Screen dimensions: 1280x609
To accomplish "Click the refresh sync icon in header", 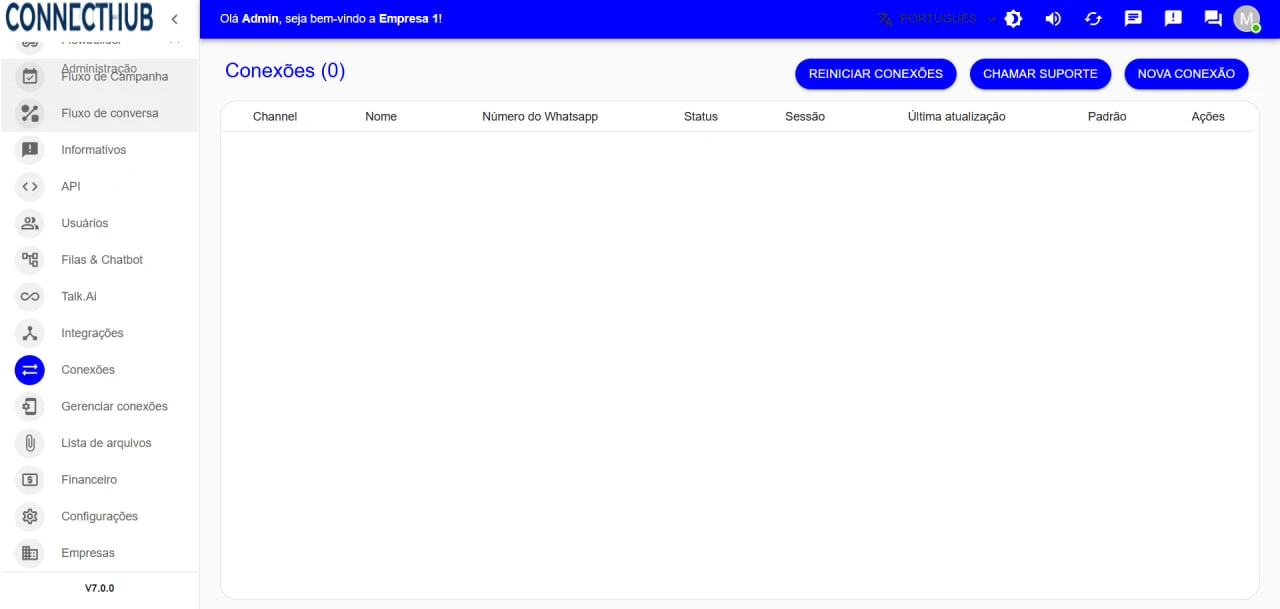I will point(1093,19).
